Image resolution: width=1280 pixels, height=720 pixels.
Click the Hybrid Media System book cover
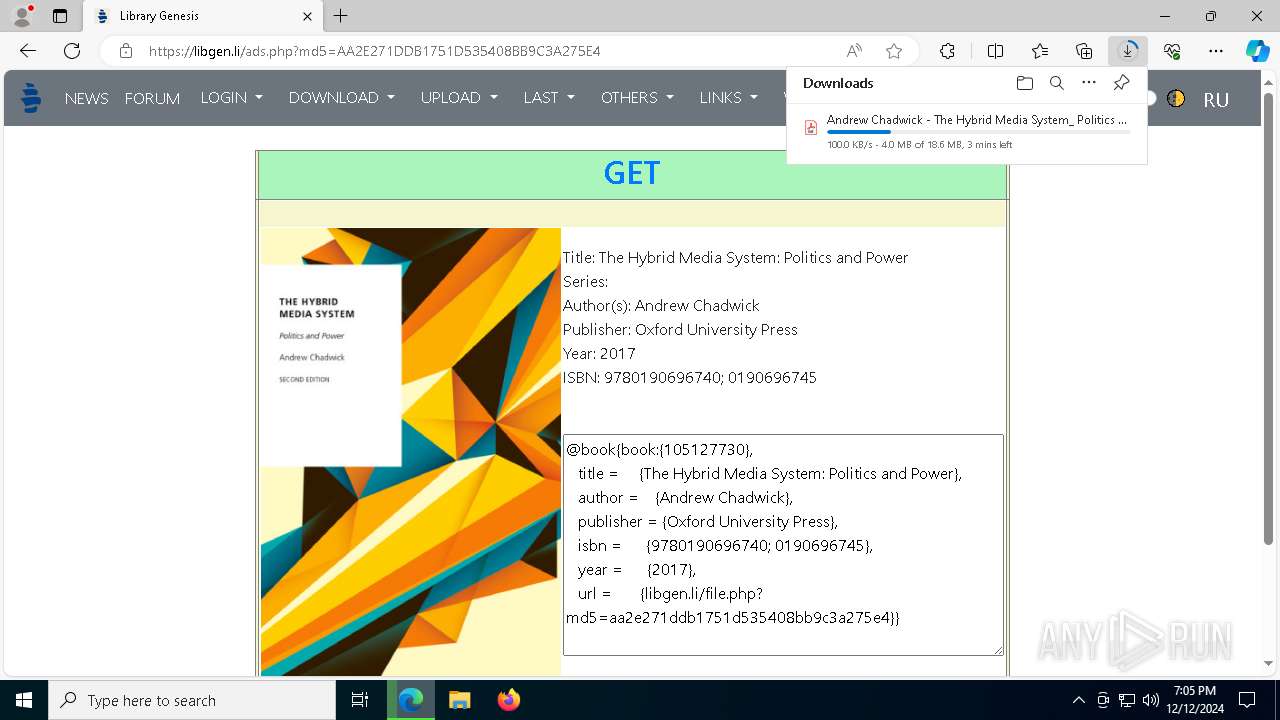click(x=411, y=452)
